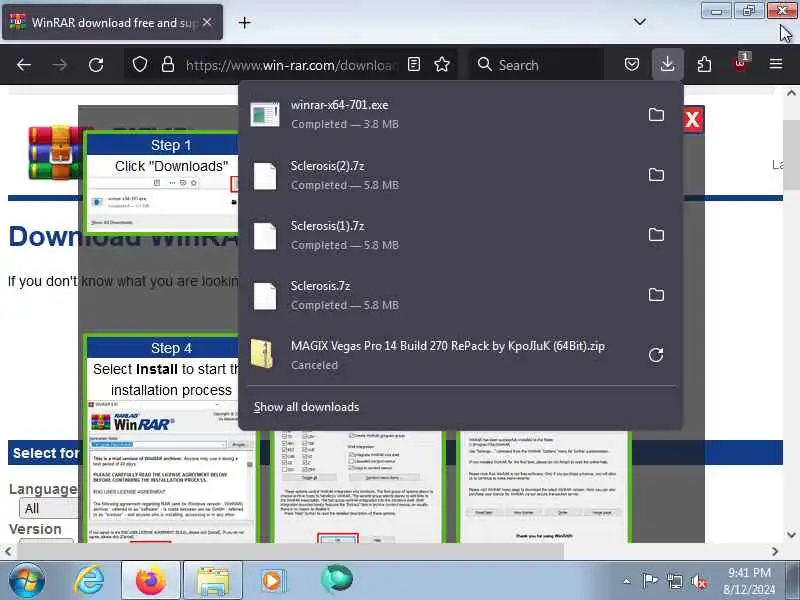Viewport: 800px width, 600px height.
Task: Open the Firefox hamburger menu
Action: point(776,64)
